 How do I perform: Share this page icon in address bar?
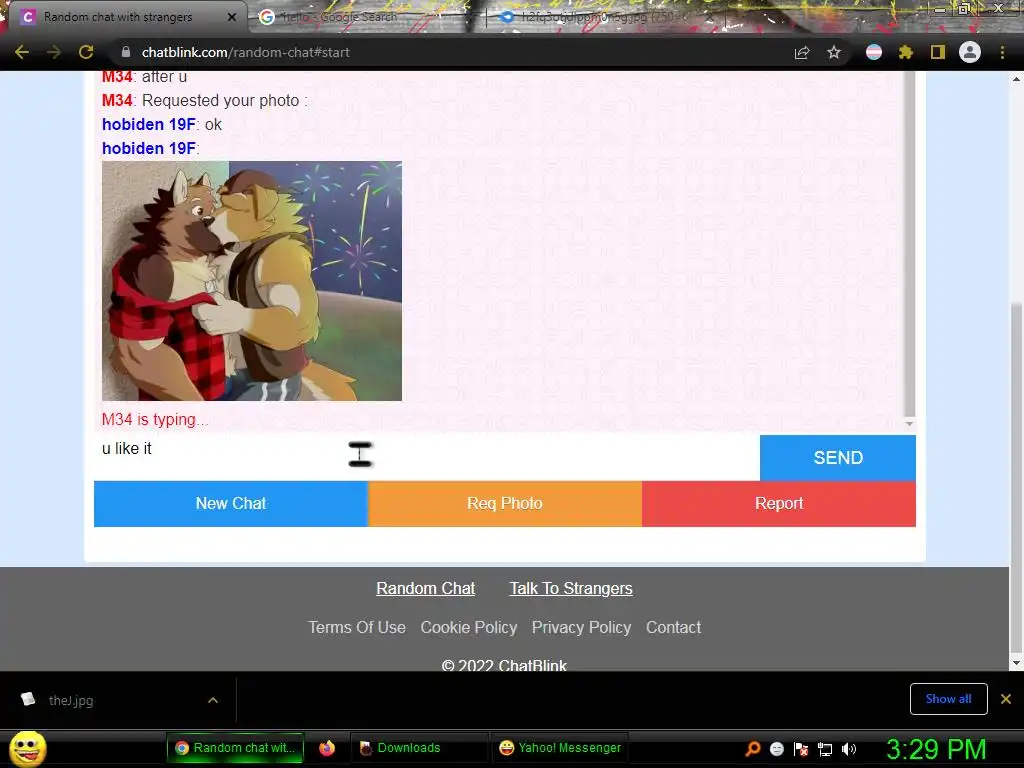click(x=802, y=53)
